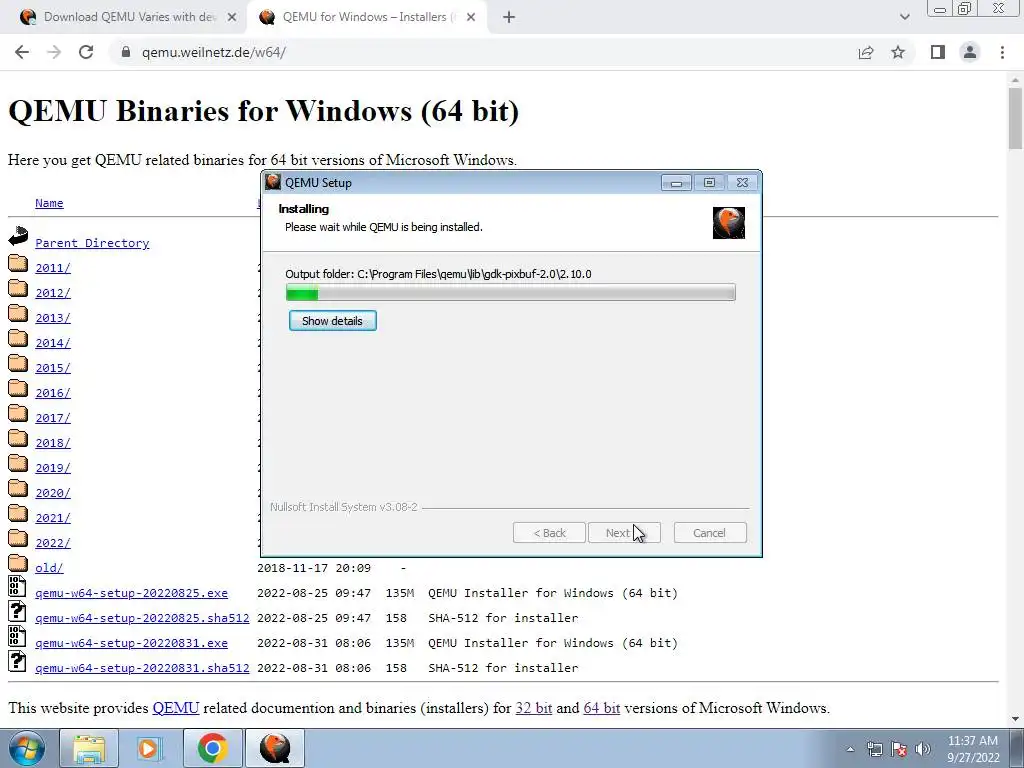
Task: Select QEMU for Windows – Installers tab
Action: (x=369, y=17)
